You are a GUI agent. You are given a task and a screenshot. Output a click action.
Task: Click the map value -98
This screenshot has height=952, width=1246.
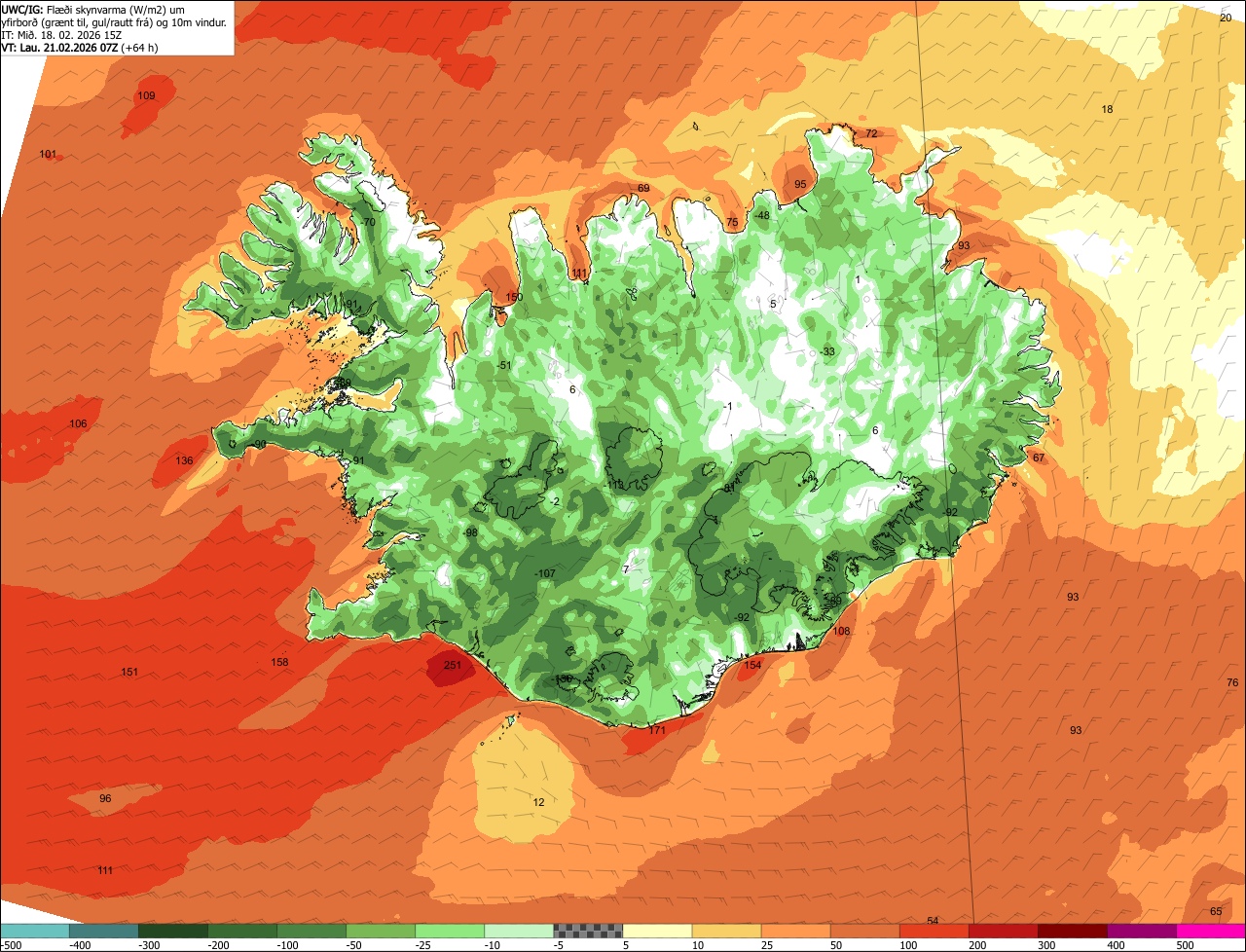coord(470,532)
